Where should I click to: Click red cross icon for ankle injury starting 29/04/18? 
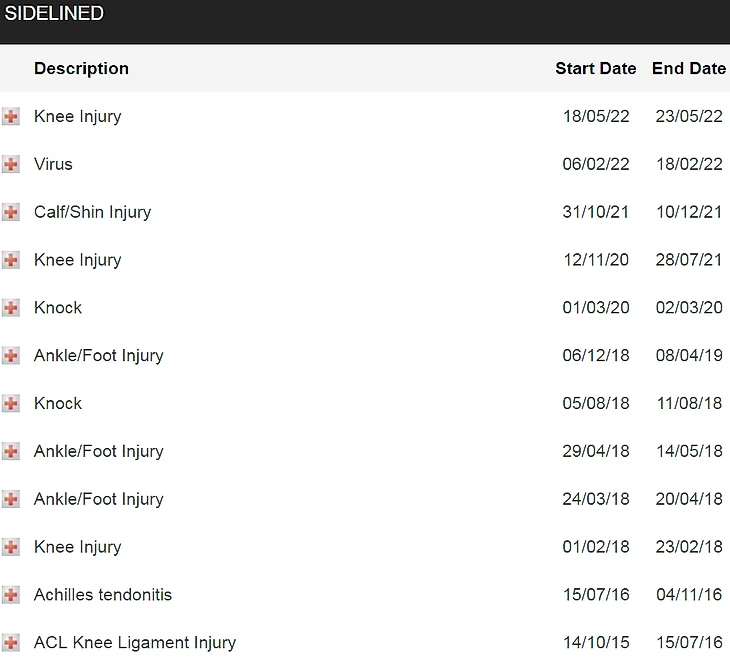click(x=11, y=451)
